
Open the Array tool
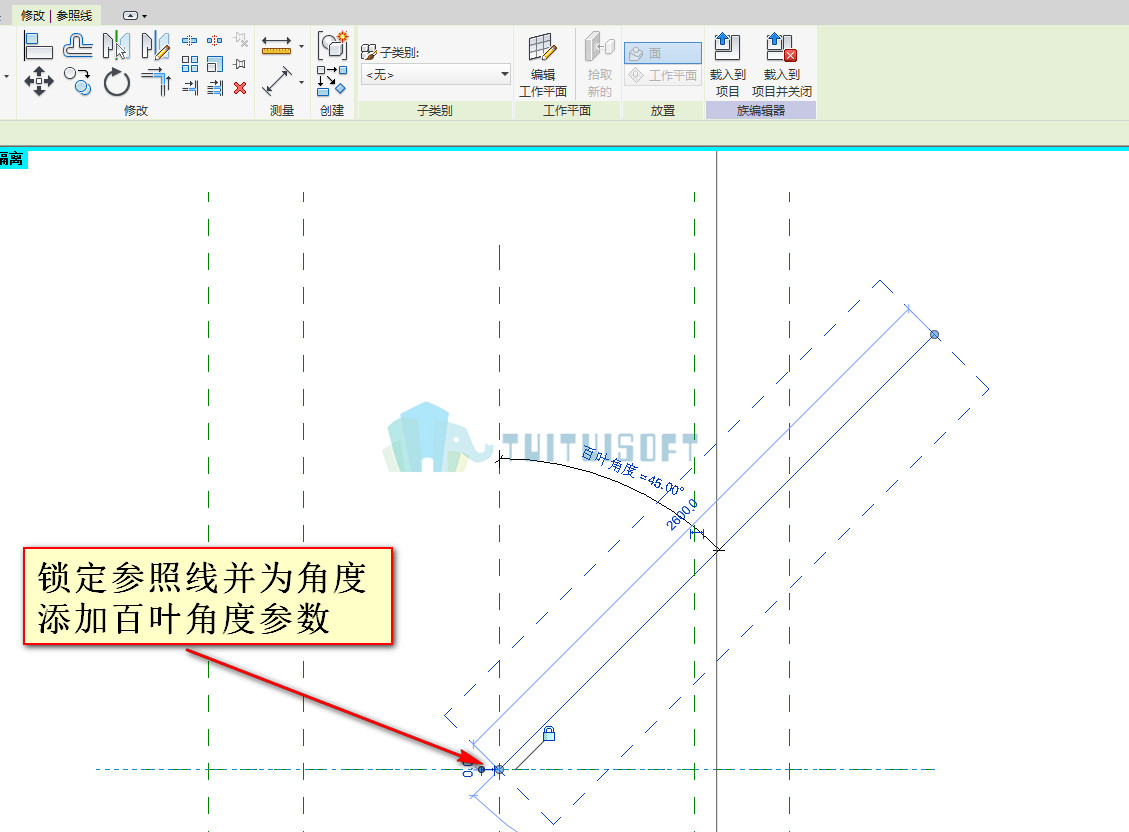pos(190,65)
